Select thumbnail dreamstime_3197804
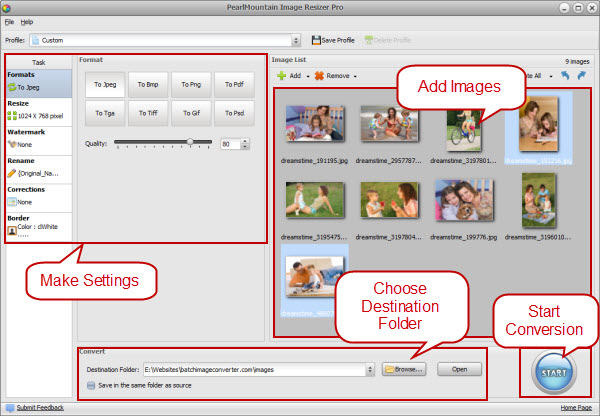Image resolution: width=600 pixels, height=416 pixels. (389, 200)
